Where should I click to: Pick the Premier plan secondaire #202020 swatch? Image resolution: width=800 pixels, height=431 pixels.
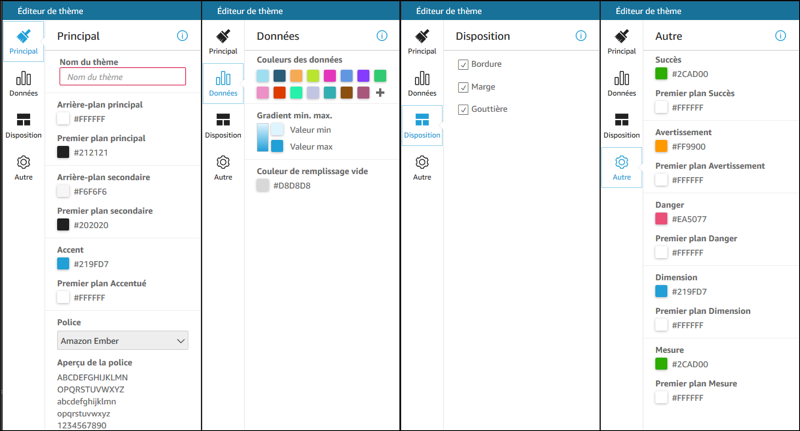coord(63,224)
